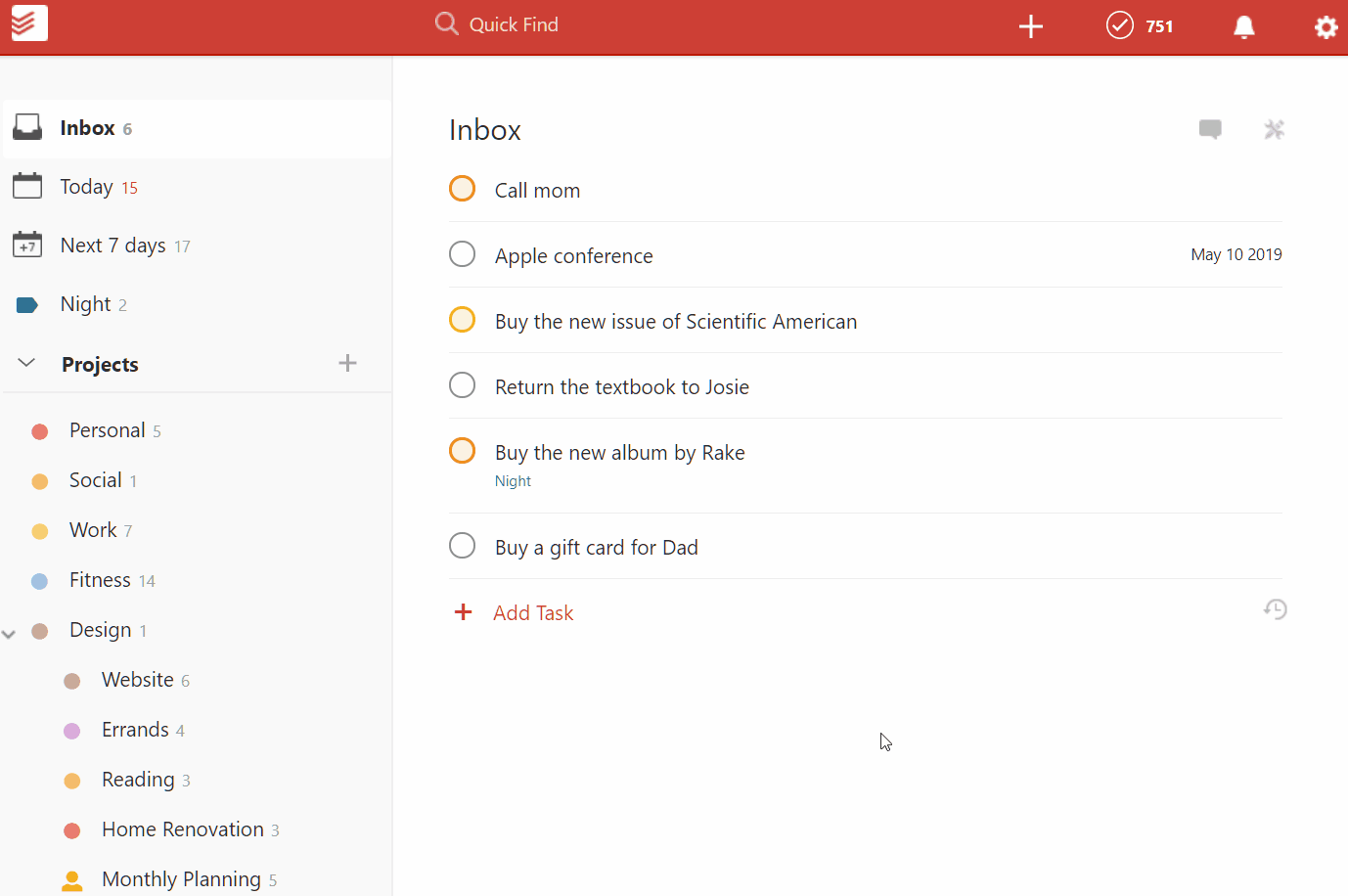Open the Fitness project

98,579
